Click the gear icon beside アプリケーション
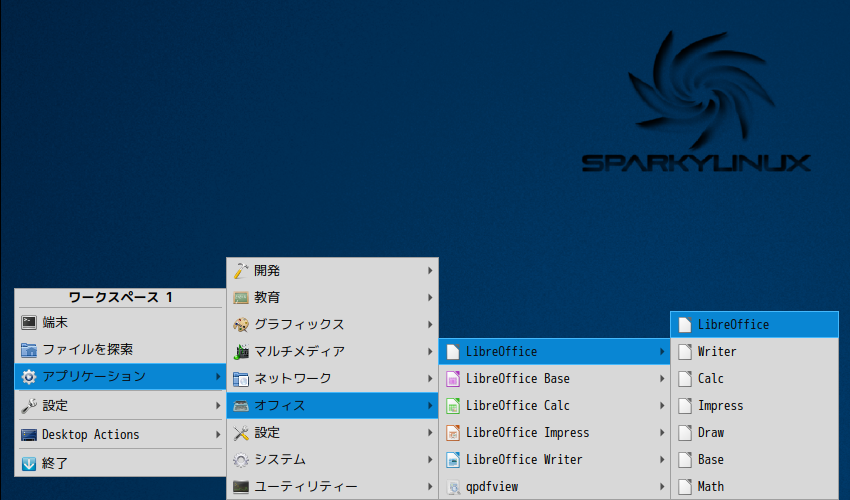Screen dimensions: 850x500 [29, 376]
